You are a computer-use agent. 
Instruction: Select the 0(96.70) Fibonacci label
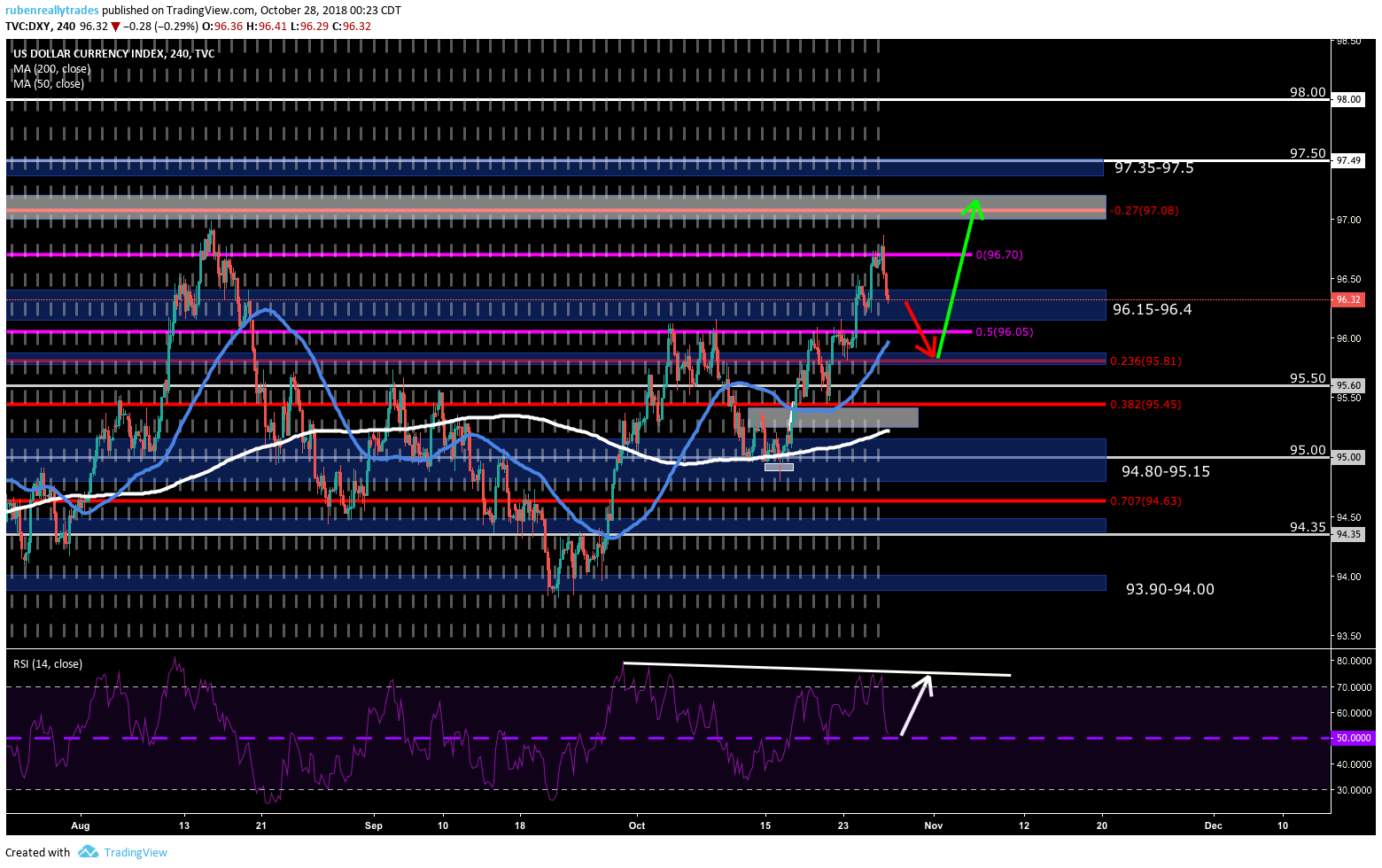(x=999, y=255)
